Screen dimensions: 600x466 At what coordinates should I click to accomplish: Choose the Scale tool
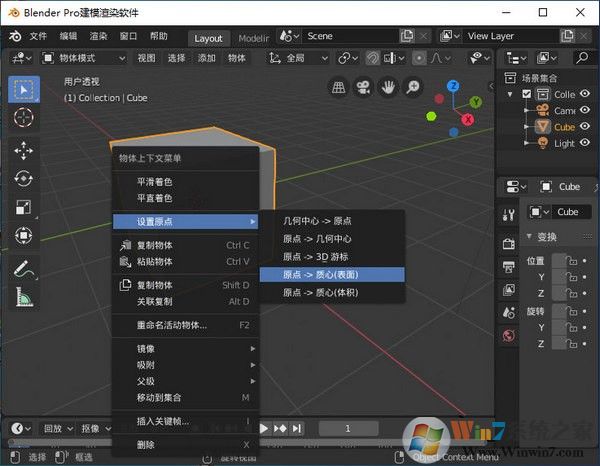[24, 207]
